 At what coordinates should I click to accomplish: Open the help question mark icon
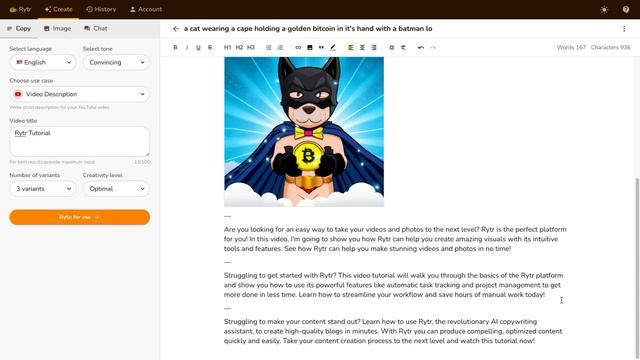click(626, 9)
